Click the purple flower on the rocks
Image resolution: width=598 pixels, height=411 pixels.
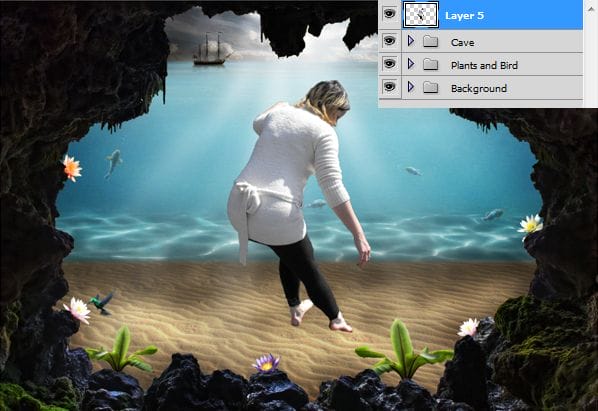tap(266, 363)
